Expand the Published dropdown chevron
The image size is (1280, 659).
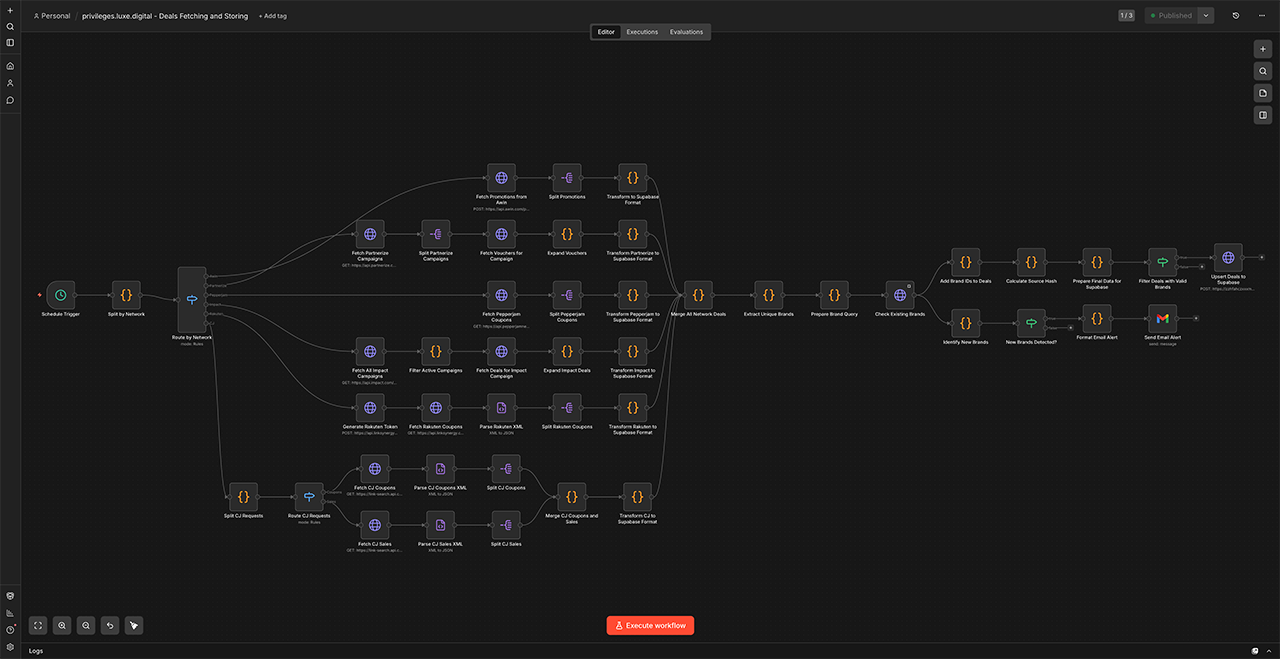(1206, 16)
